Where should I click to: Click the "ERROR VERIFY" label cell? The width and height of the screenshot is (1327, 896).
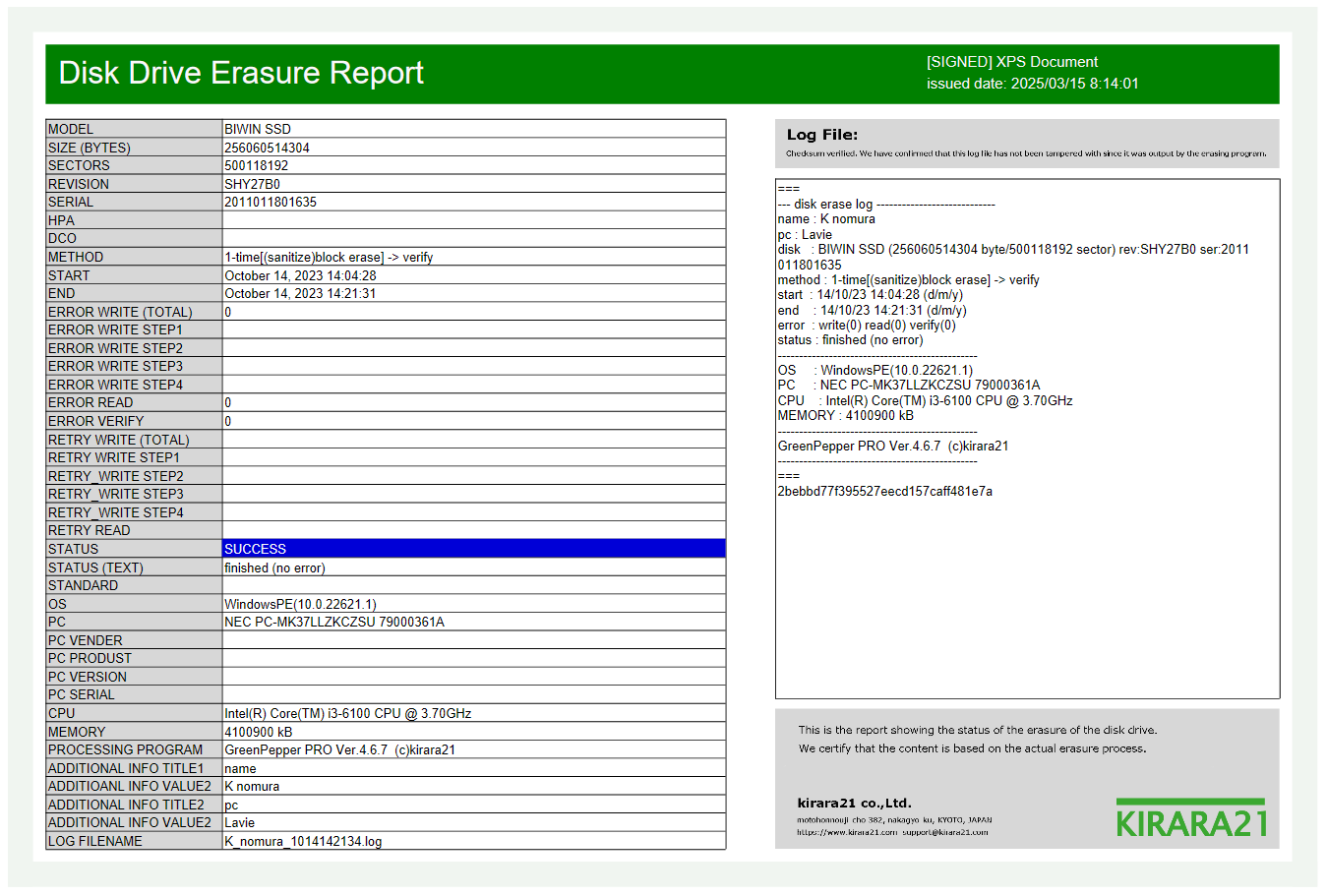pos(134,421)
